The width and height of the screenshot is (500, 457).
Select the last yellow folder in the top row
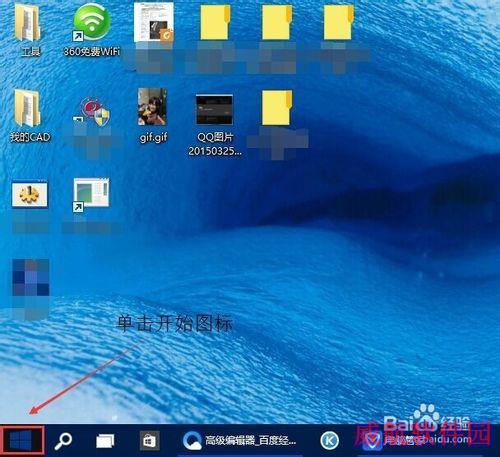[338, 22]
